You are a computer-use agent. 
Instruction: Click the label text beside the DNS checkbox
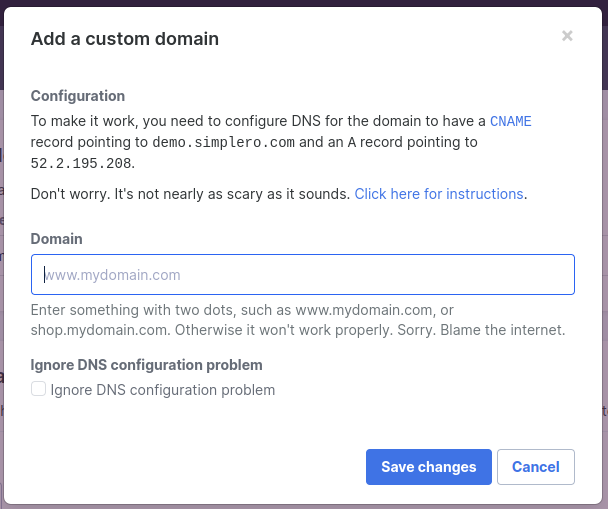tap(163, 390)
